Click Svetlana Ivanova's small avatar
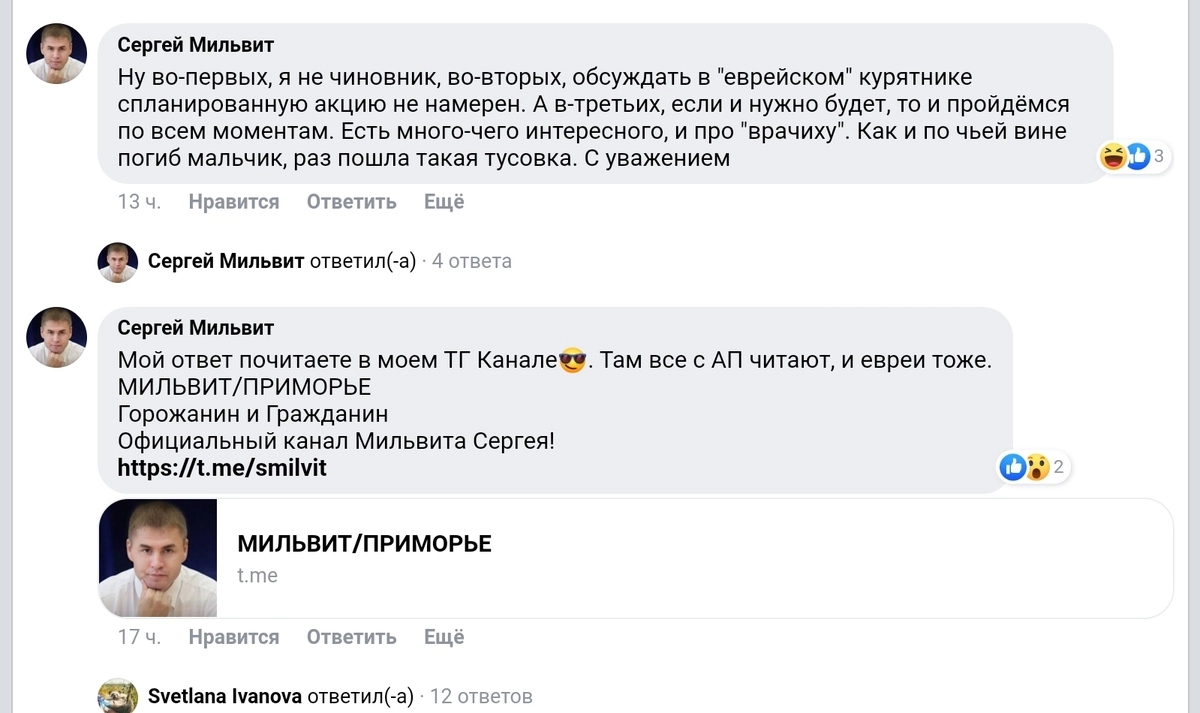The width and height of the screenshot is (1200, 713). (117, 696)
